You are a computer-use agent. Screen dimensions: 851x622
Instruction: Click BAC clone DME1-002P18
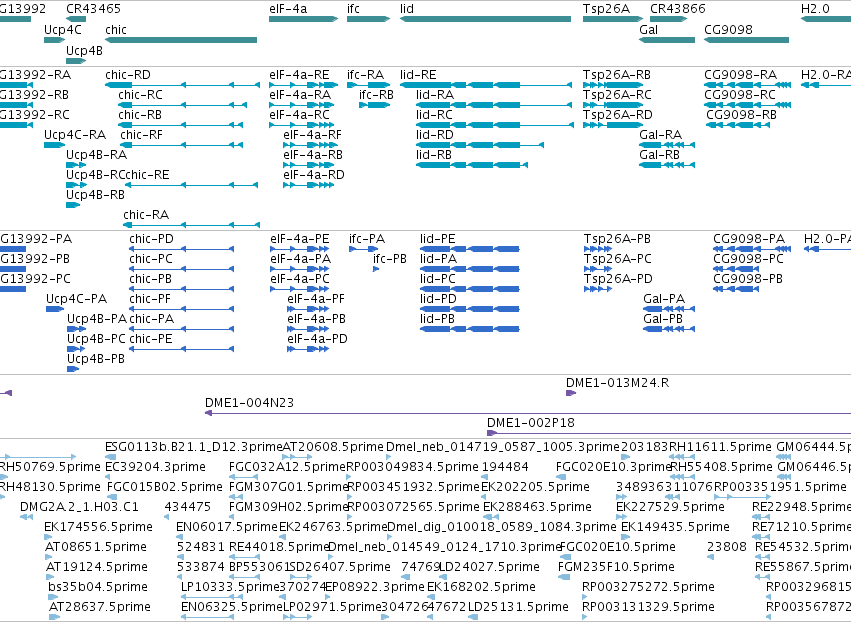(x=669, y=433)
